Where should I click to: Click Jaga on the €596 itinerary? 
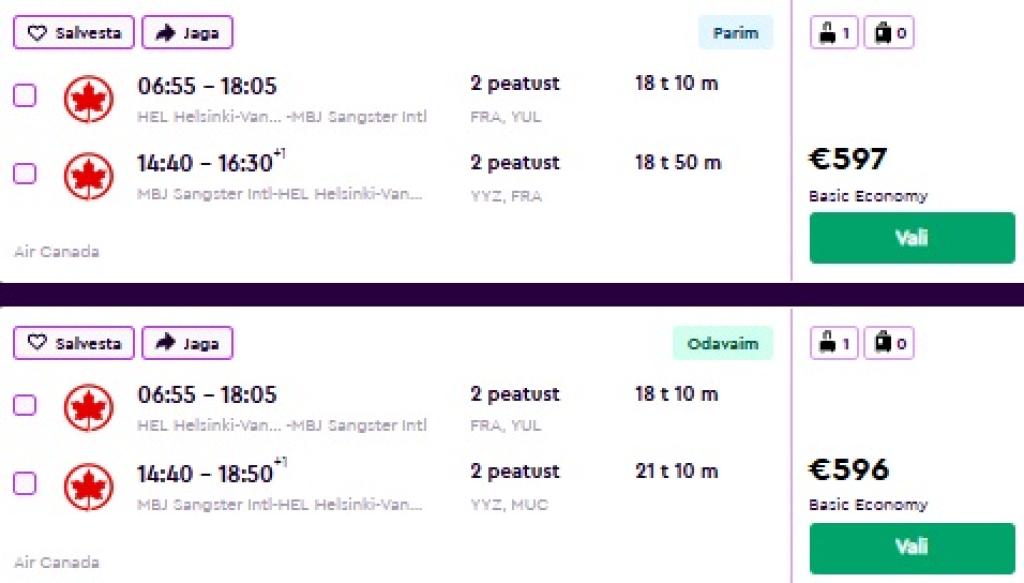click(x=187, y=343)
